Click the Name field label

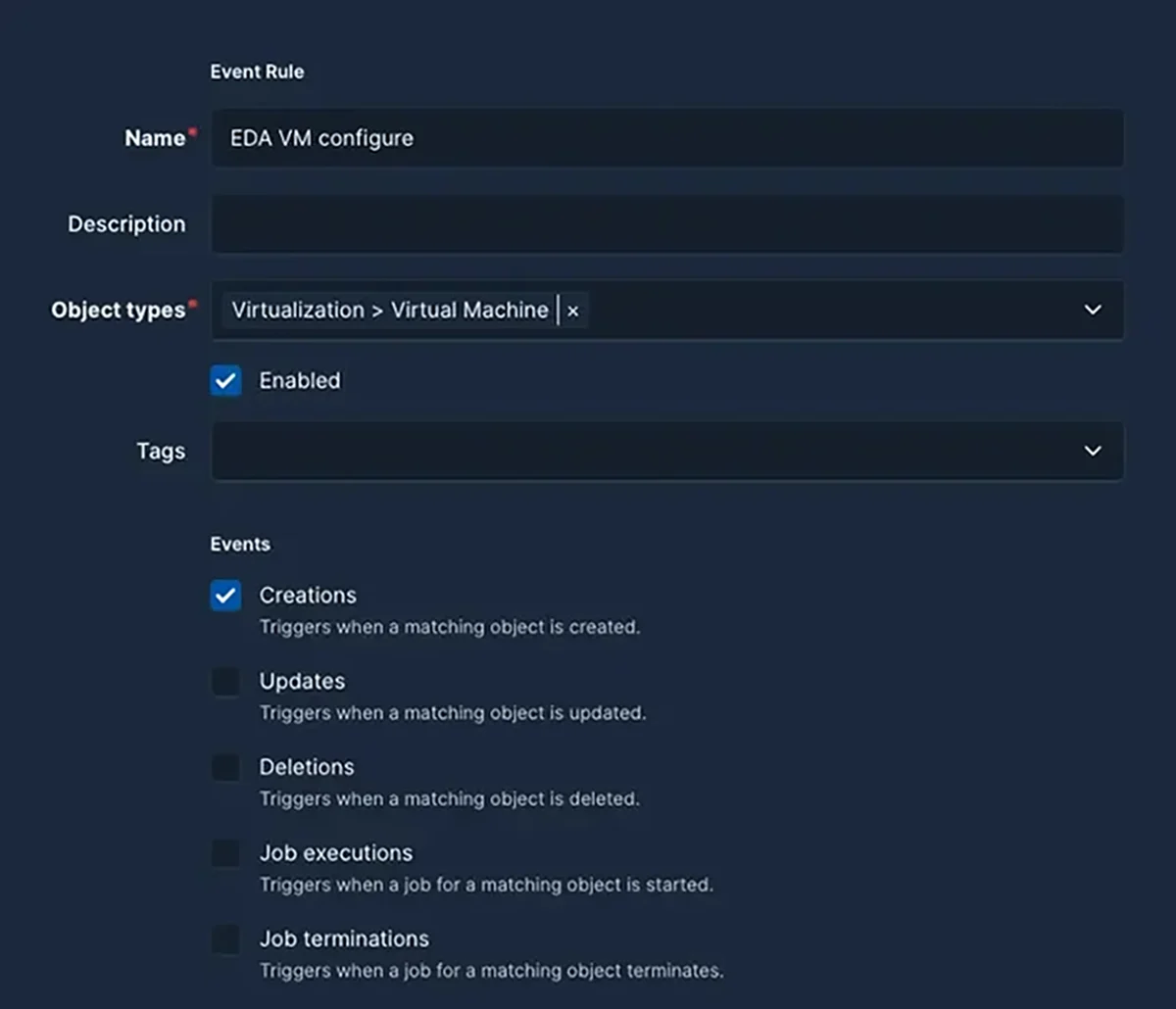click(x=155, y=138)
